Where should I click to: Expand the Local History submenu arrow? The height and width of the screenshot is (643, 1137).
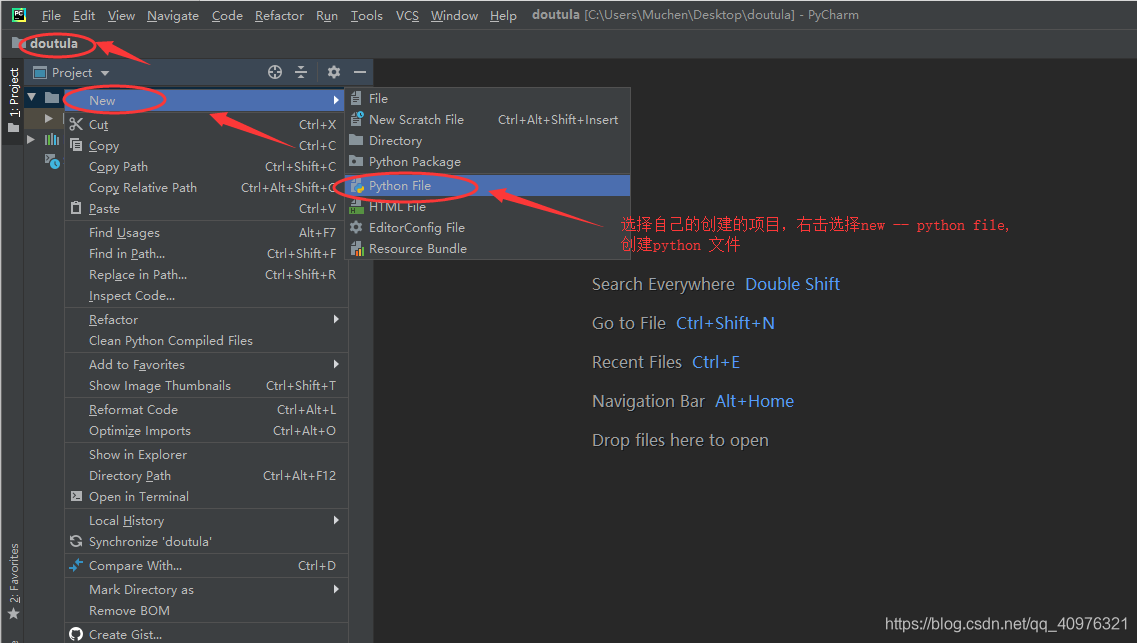(x=336, y=520)
